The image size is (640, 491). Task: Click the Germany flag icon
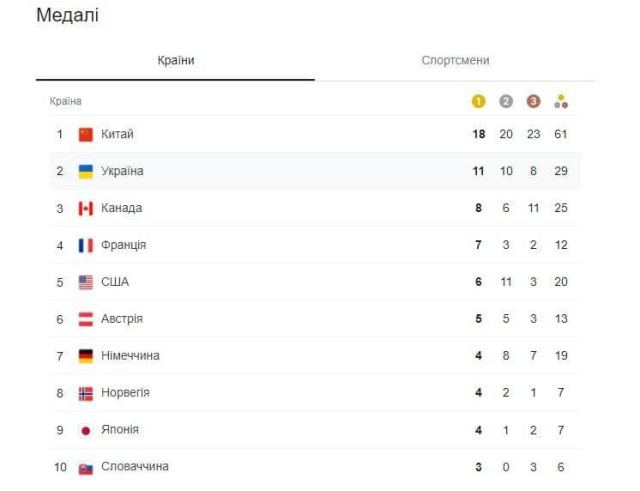pyautogui.click(x=86, y=356)
